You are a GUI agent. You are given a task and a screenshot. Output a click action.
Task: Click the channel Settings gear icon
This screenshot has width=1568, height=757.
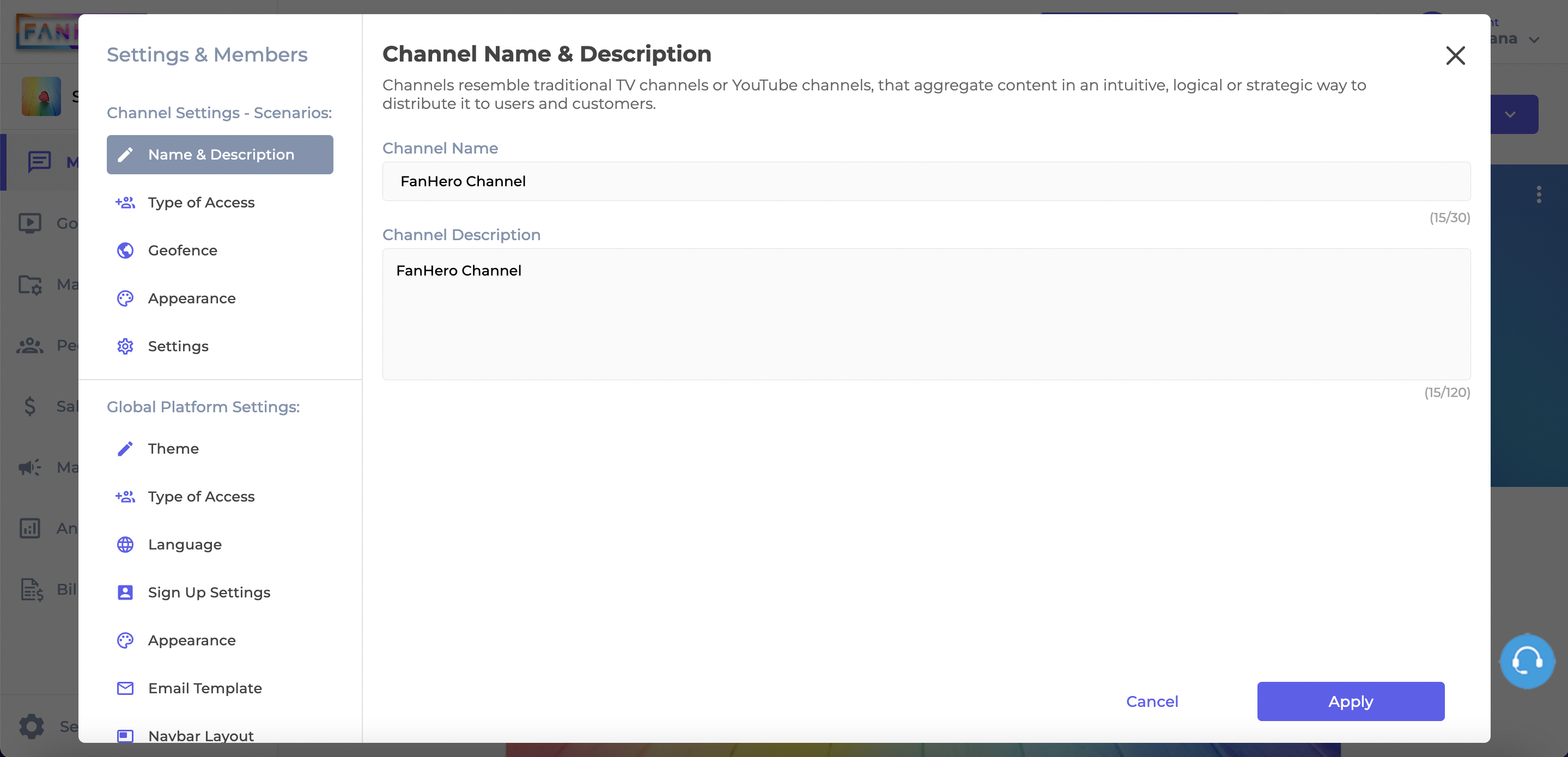tap(125, 346)
